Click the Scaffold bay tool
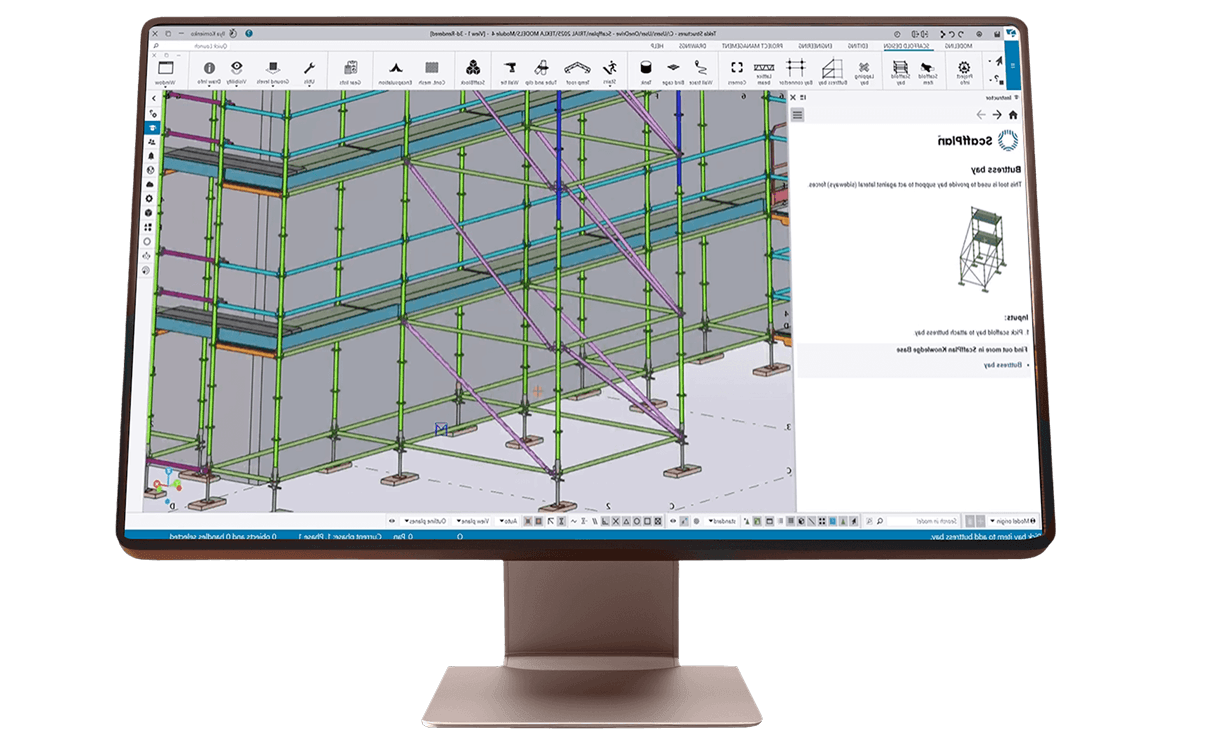 click(x=901, y=70)
